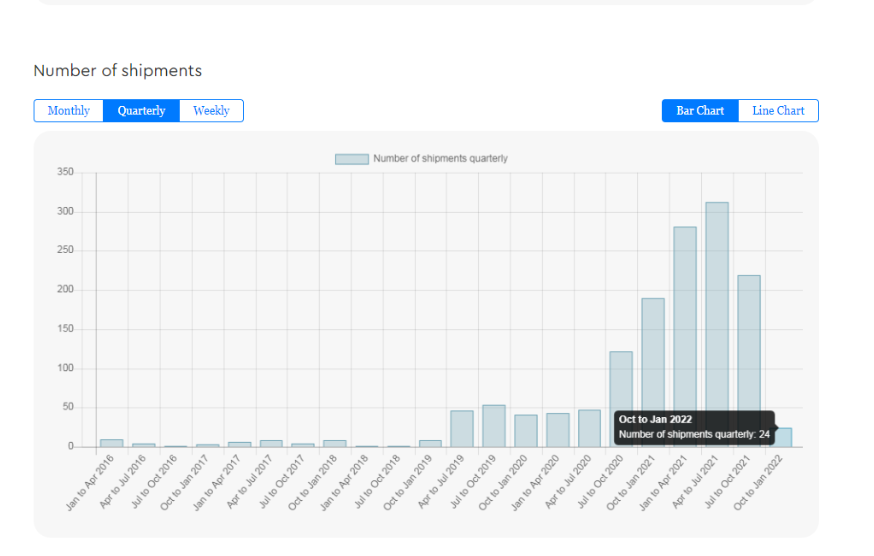Switch to the Line Chart tab
Image resolution: width=874 pixels, height=556 pixels.
tap(778, 111)
